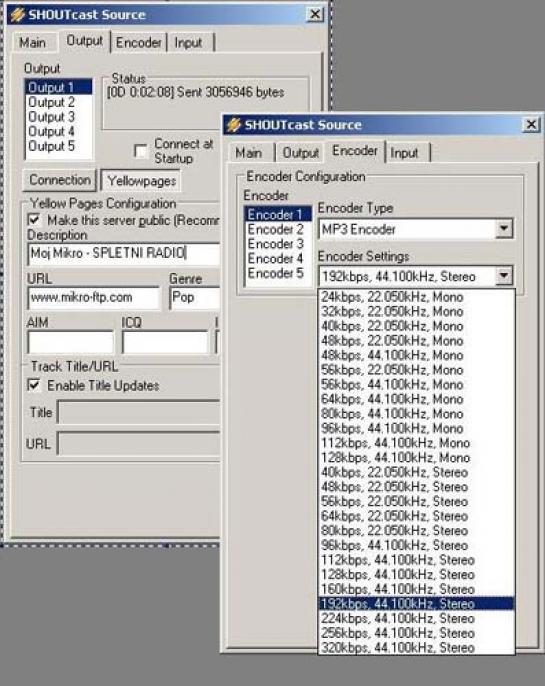Open the Input tab in back window

tap(189, 43)
